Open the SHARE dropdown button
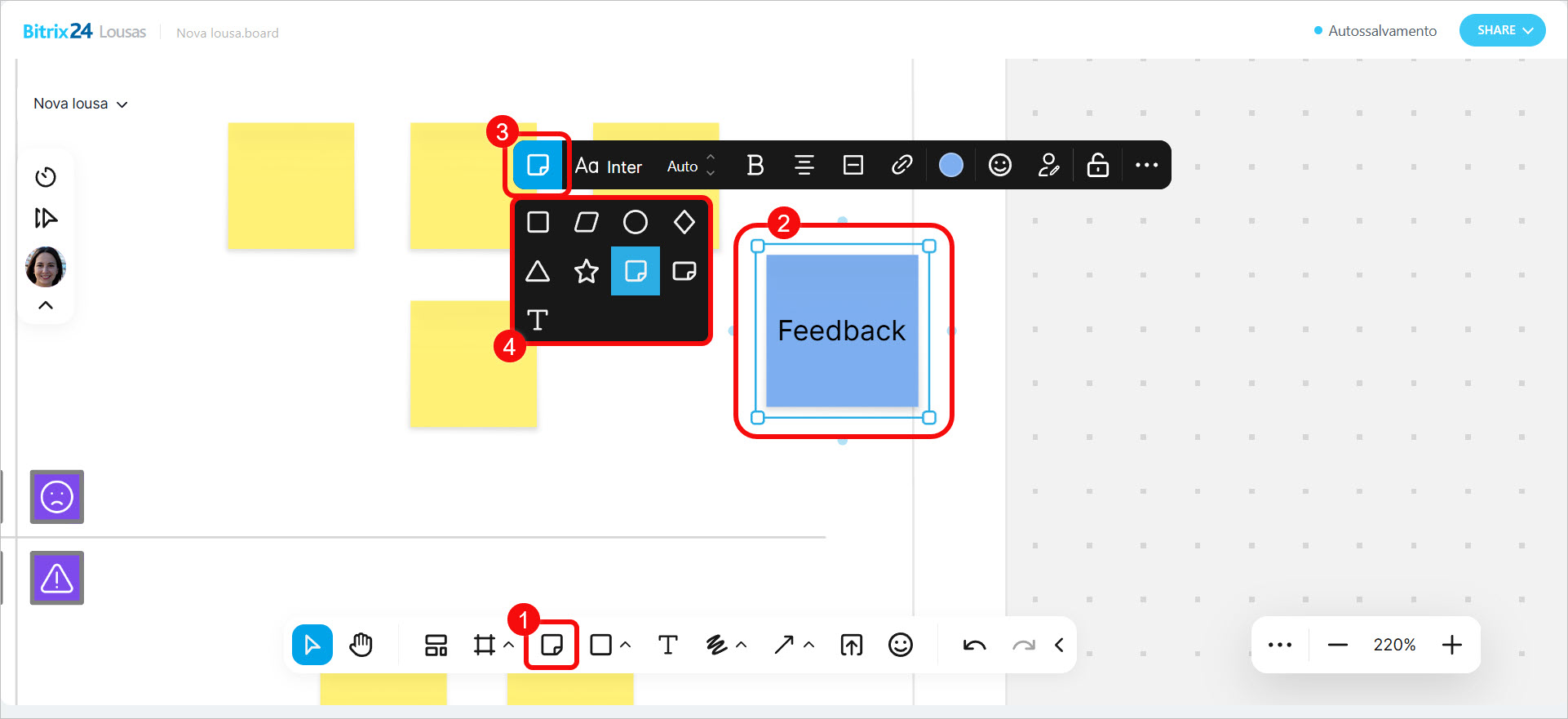This screenshot has height=719, width=1568. pyautogui.click(x=1502, y=30)
